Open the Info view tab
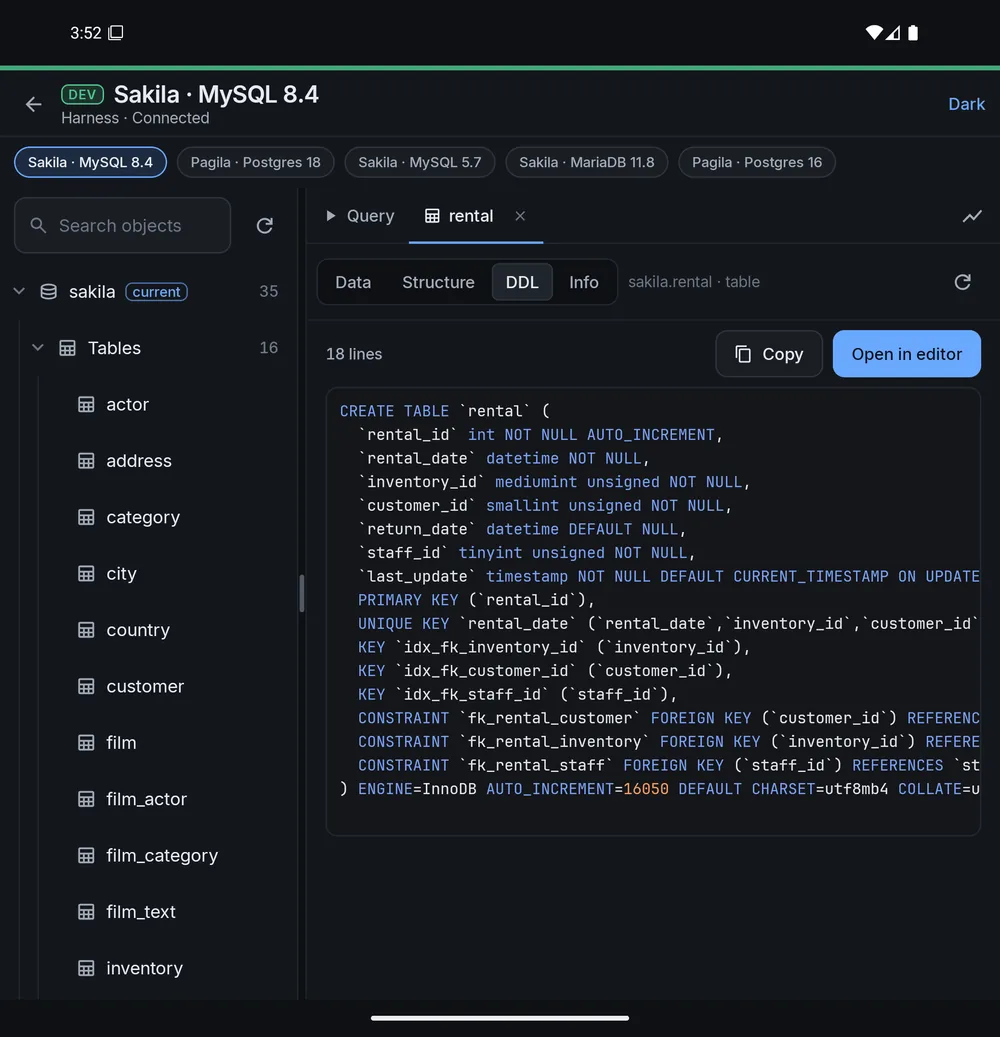Viewport: 1000px width, 1037px height. pyautogui.click(x=583, y=282)
